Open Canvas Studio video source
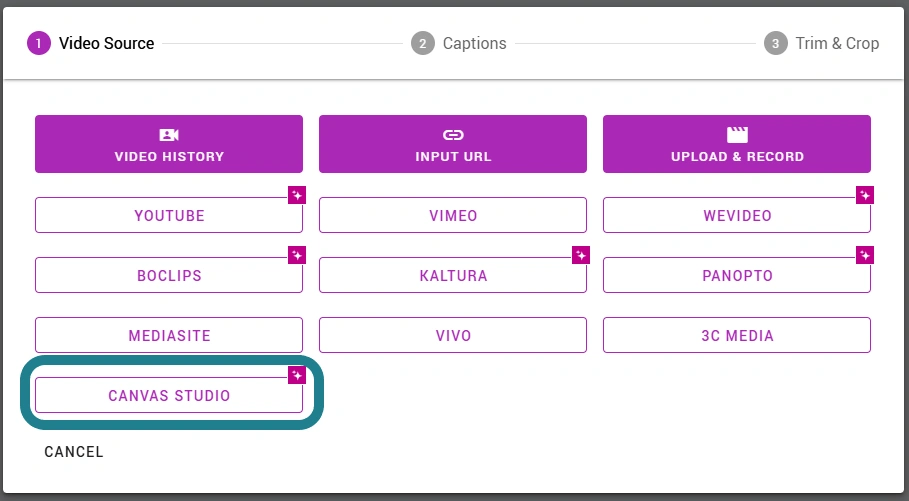Image resolution: width=909 pixels, height=501 pixels. [169, 395]
